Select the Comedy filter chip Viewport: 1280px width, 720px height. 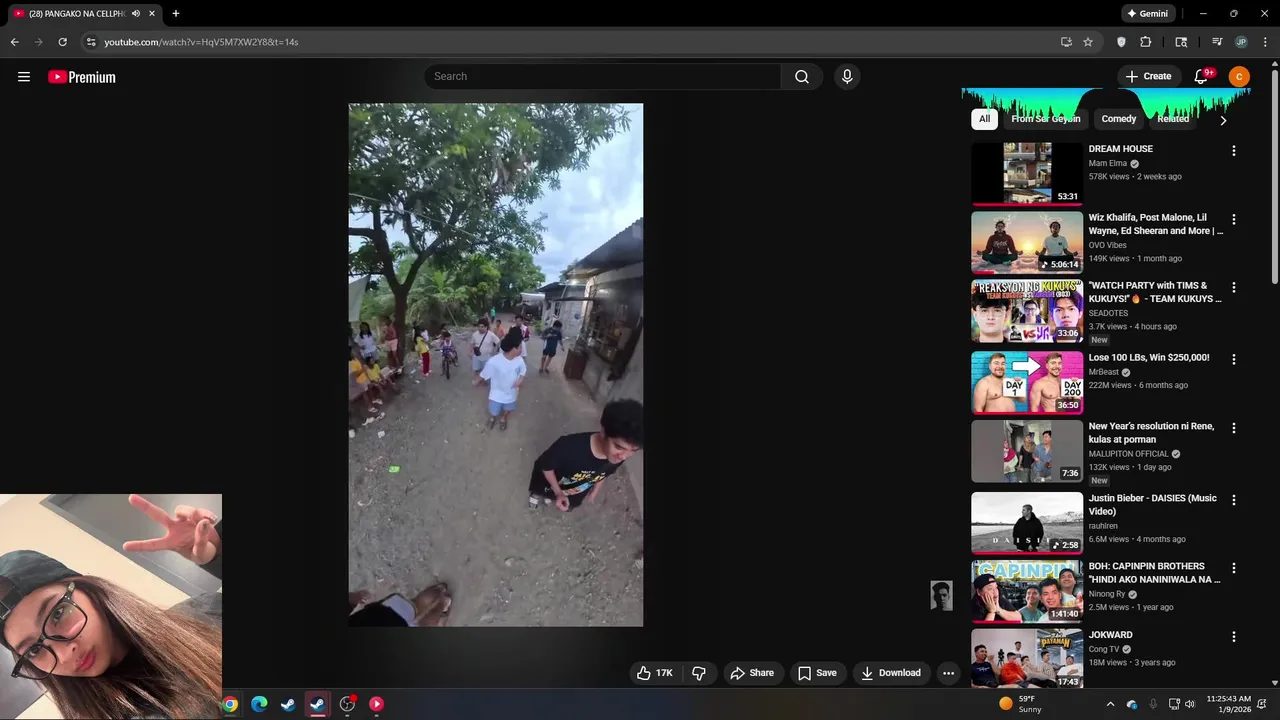pyautogui.click(x=1119, y=119)
